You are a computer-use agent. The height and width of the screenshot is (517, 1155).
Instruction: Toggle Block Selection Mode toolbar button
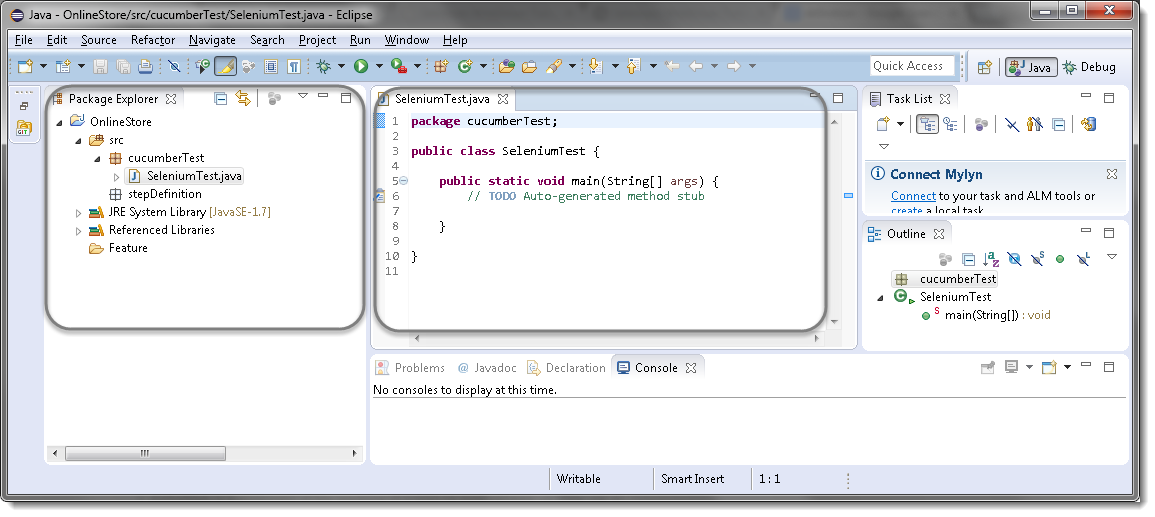coord(271,66)
